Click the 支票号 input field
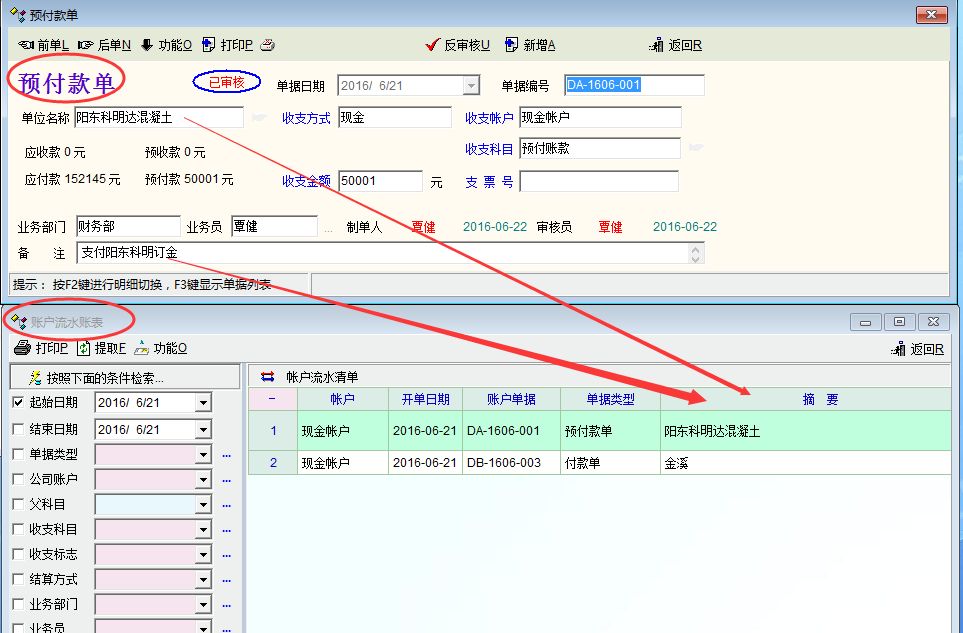Image resolution: width=963 pixels, height=633 pixels. click(x=598, y=182)
